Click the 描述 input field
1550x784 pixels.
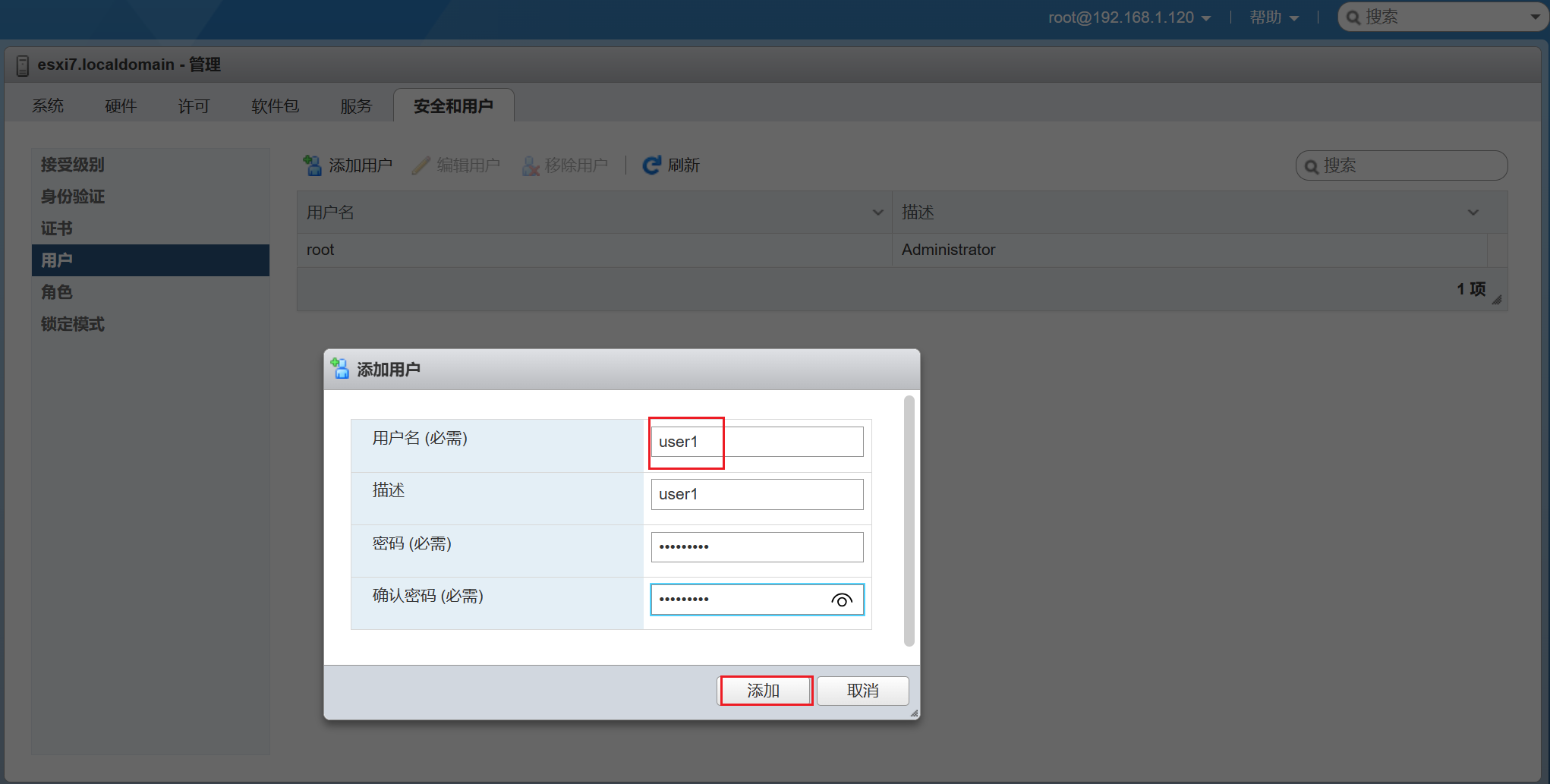(x=757, y=494)
